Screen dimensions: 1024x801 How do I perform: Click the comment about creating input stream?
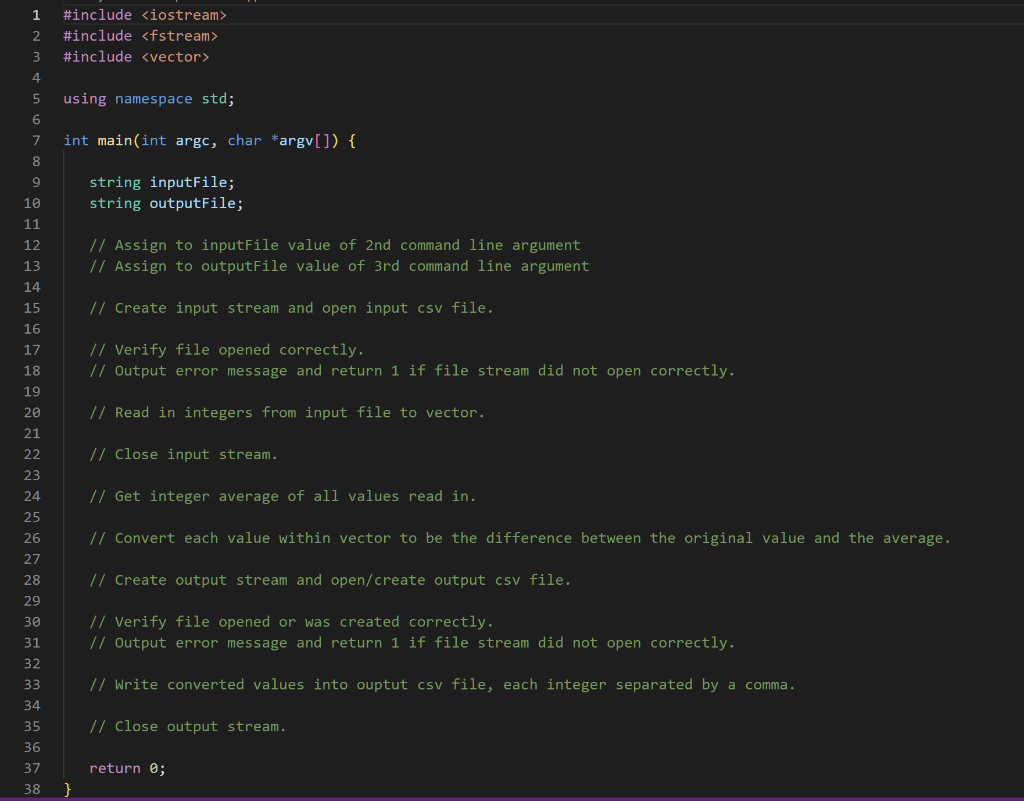(290, 307)
